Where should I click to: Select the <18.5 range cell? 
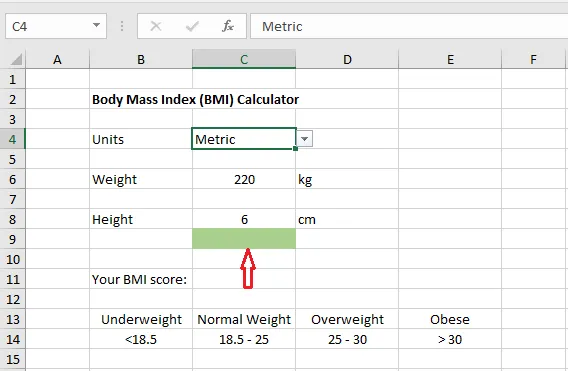click(141, 339)
